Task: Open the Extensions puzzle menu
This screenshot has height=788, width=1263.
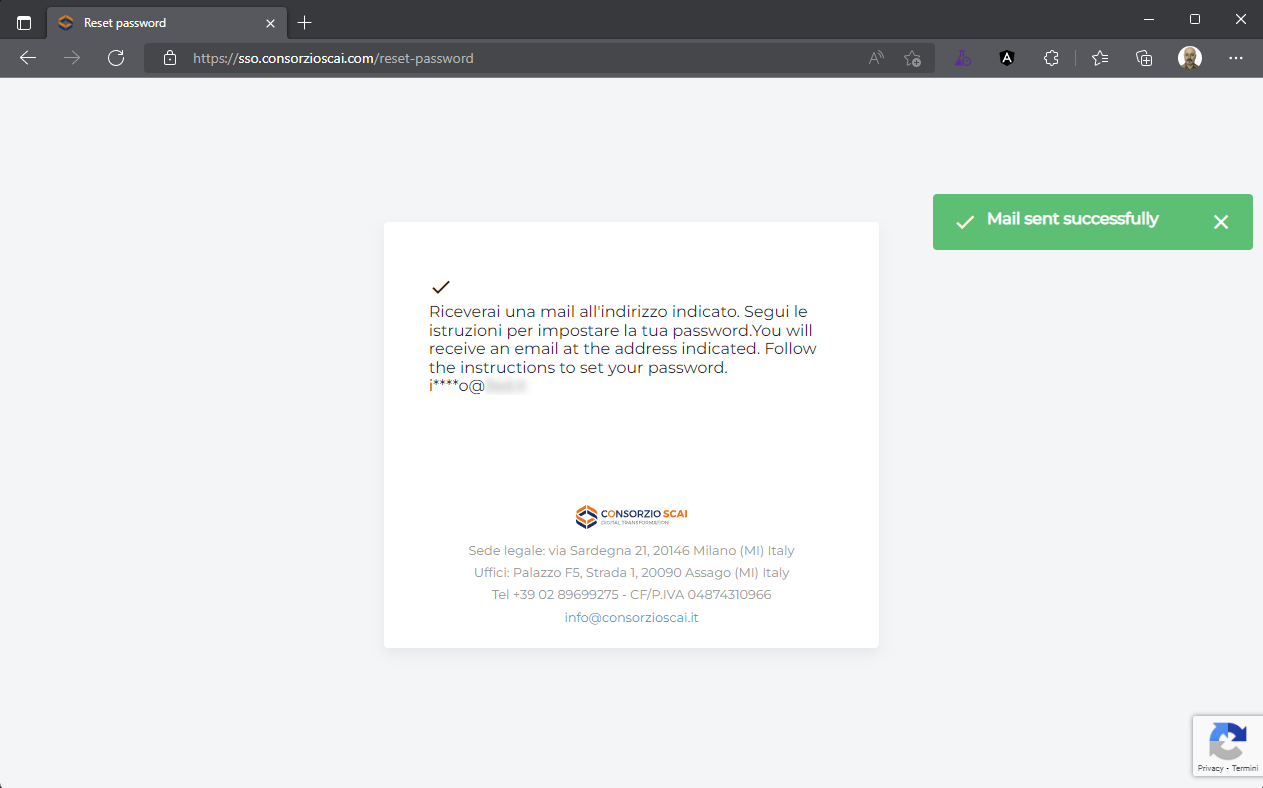Action: point(1051,58)
